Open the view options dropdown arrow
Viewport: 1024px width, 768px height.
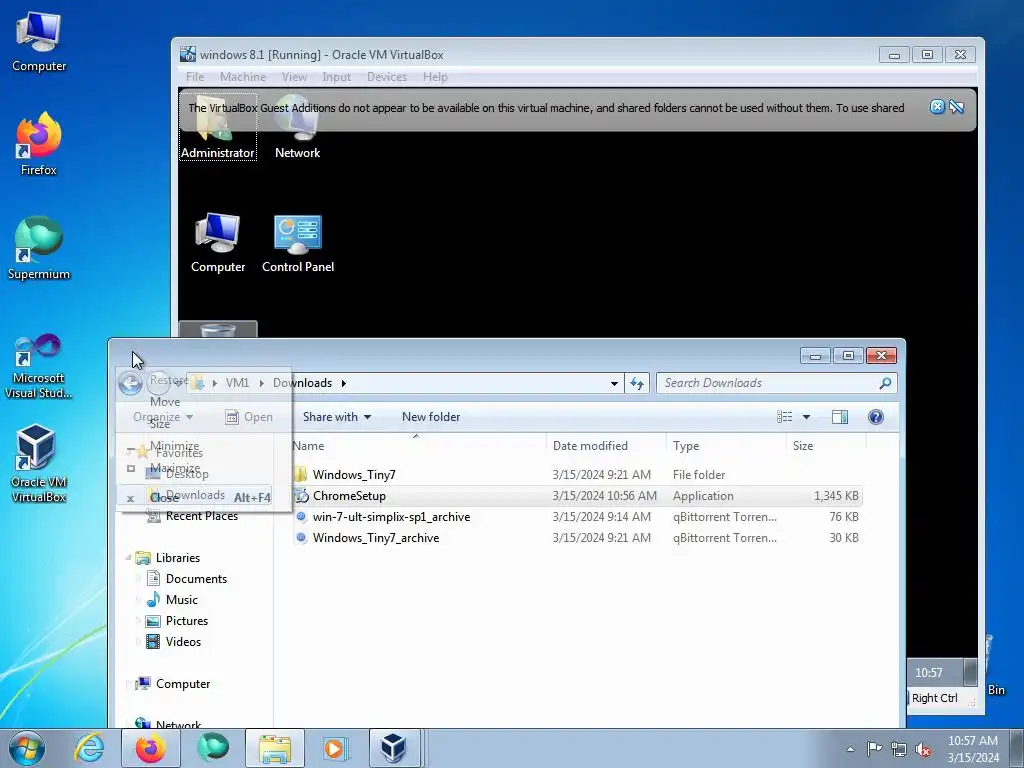(x=806, y=417)
